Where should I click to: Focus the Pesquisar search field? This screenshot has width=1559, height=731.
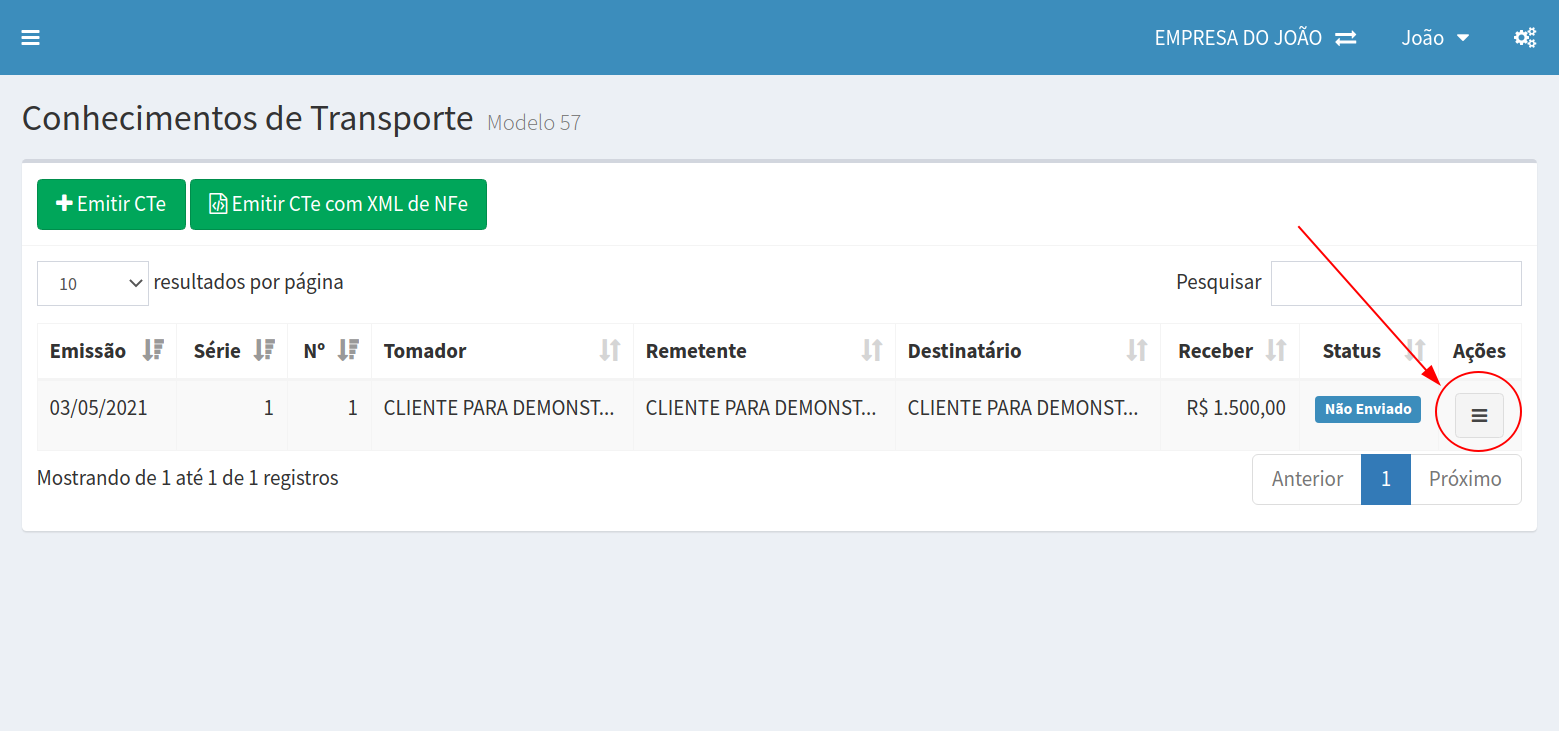[1395, 283]
